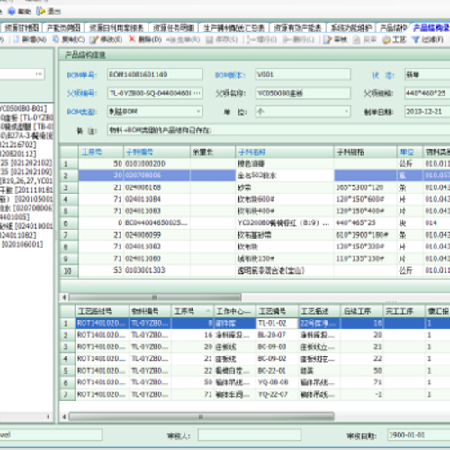Select materials row 6 starting BC044004650025

[255, 223]
